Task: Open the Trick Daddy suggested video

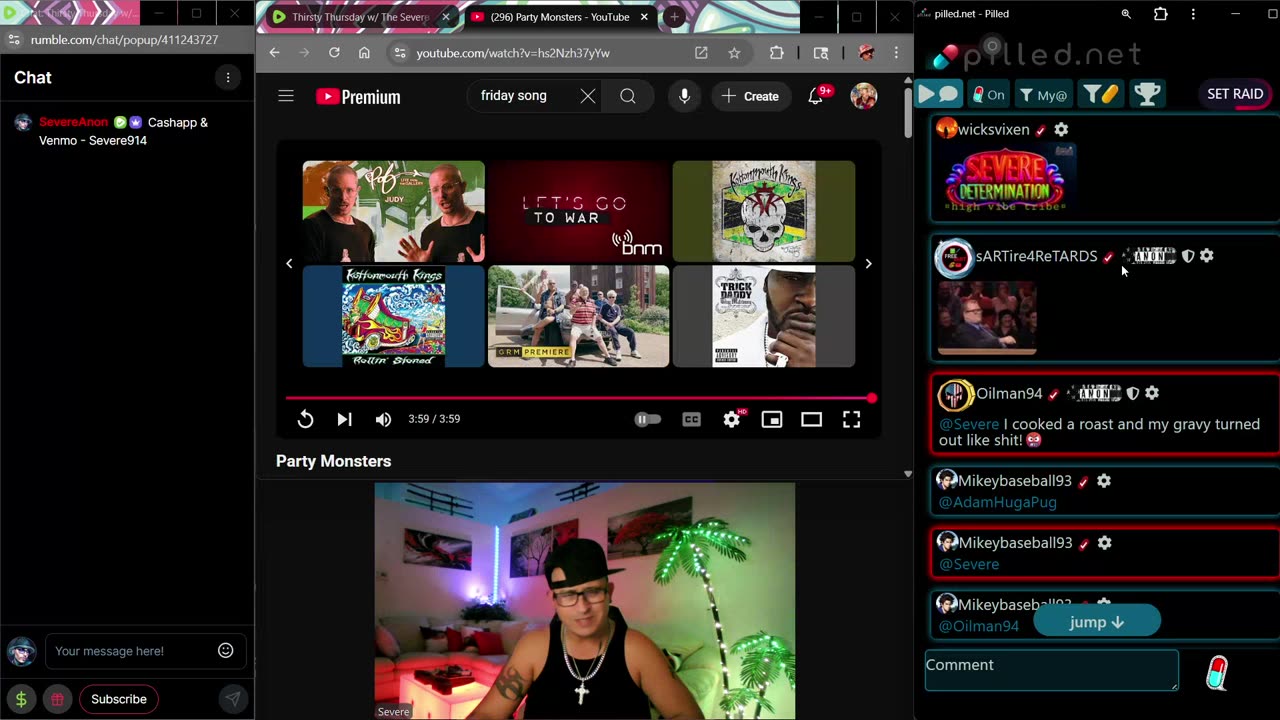Action: click(x=764, y=316)
